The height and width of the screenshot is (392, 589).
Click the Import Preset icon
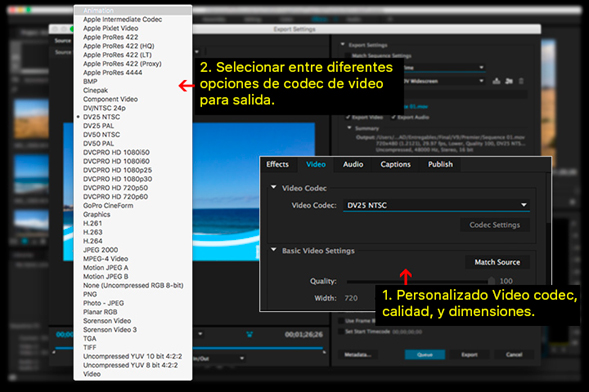pyautogui.click(x=509, y=81)
